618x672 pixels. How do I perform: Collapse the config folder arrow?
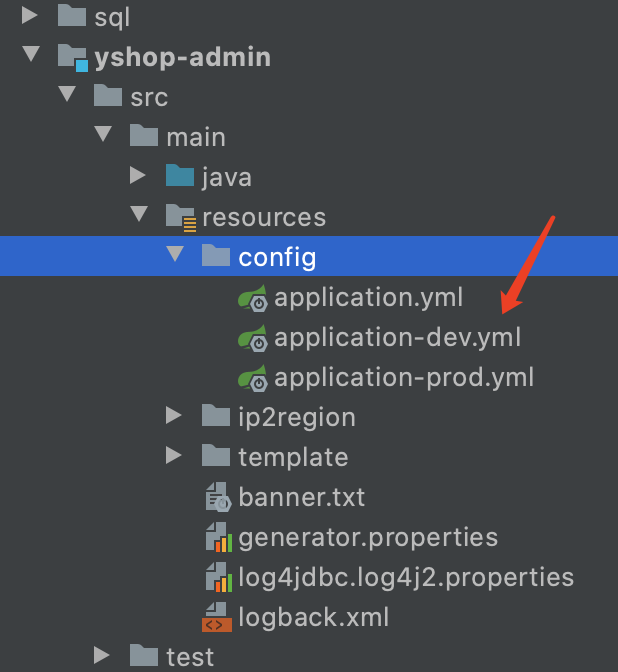coord(175,254)
